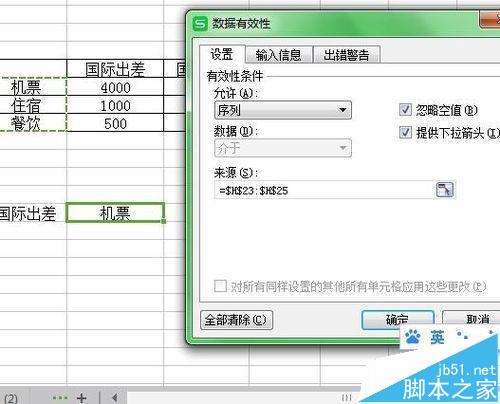Toggle the 英 input language indicator
The image size is (500, 404).
click(x=437, y=337)
